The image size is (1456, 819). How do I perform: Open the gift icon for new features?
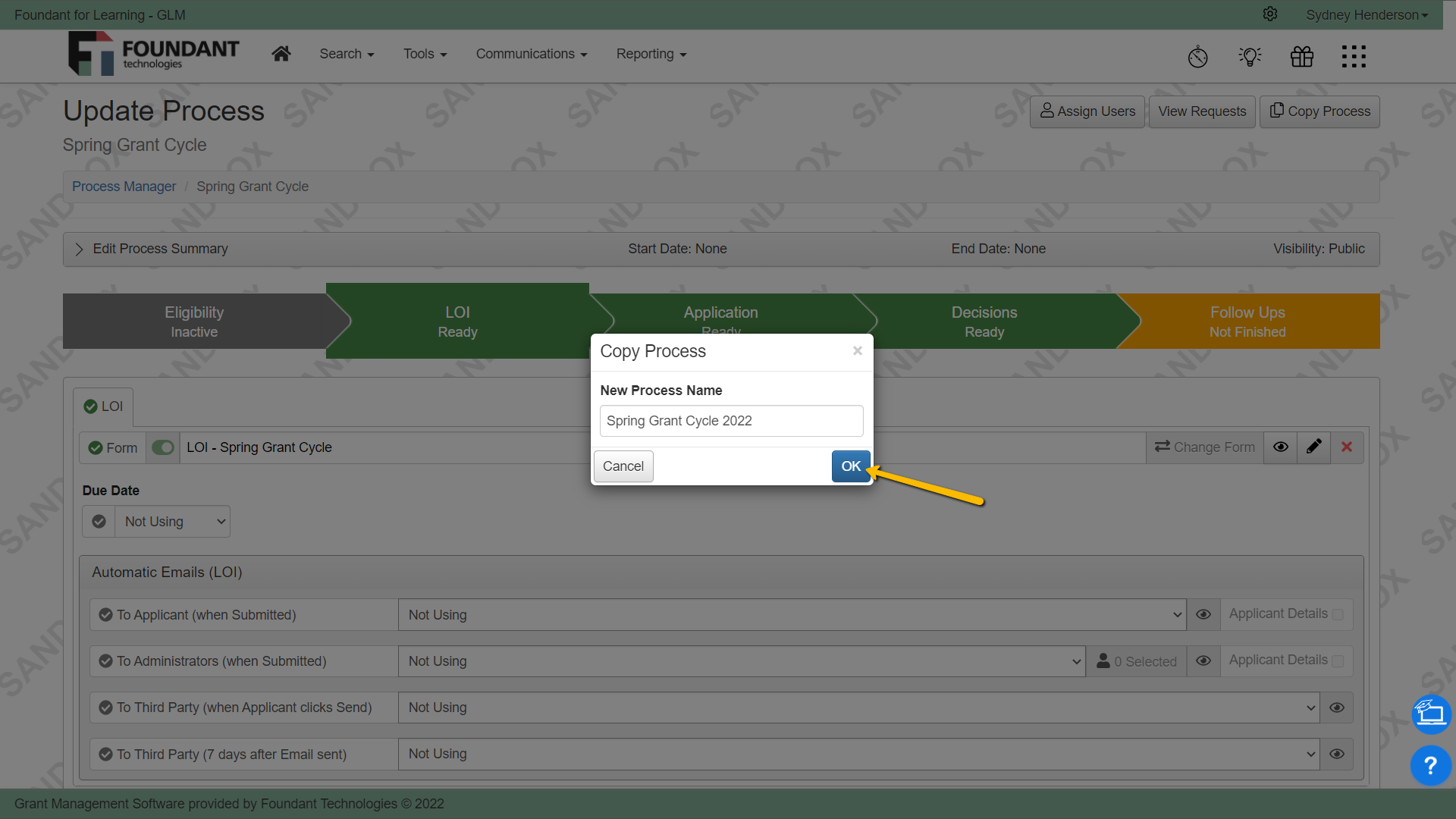[1301, 56]
